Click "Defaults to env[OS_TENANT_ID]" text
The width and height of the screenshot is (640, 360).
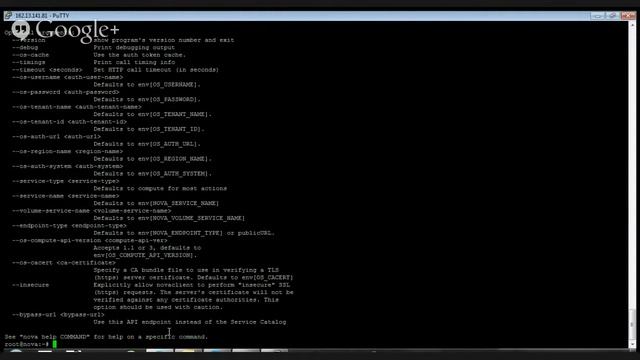click(149, 129)
